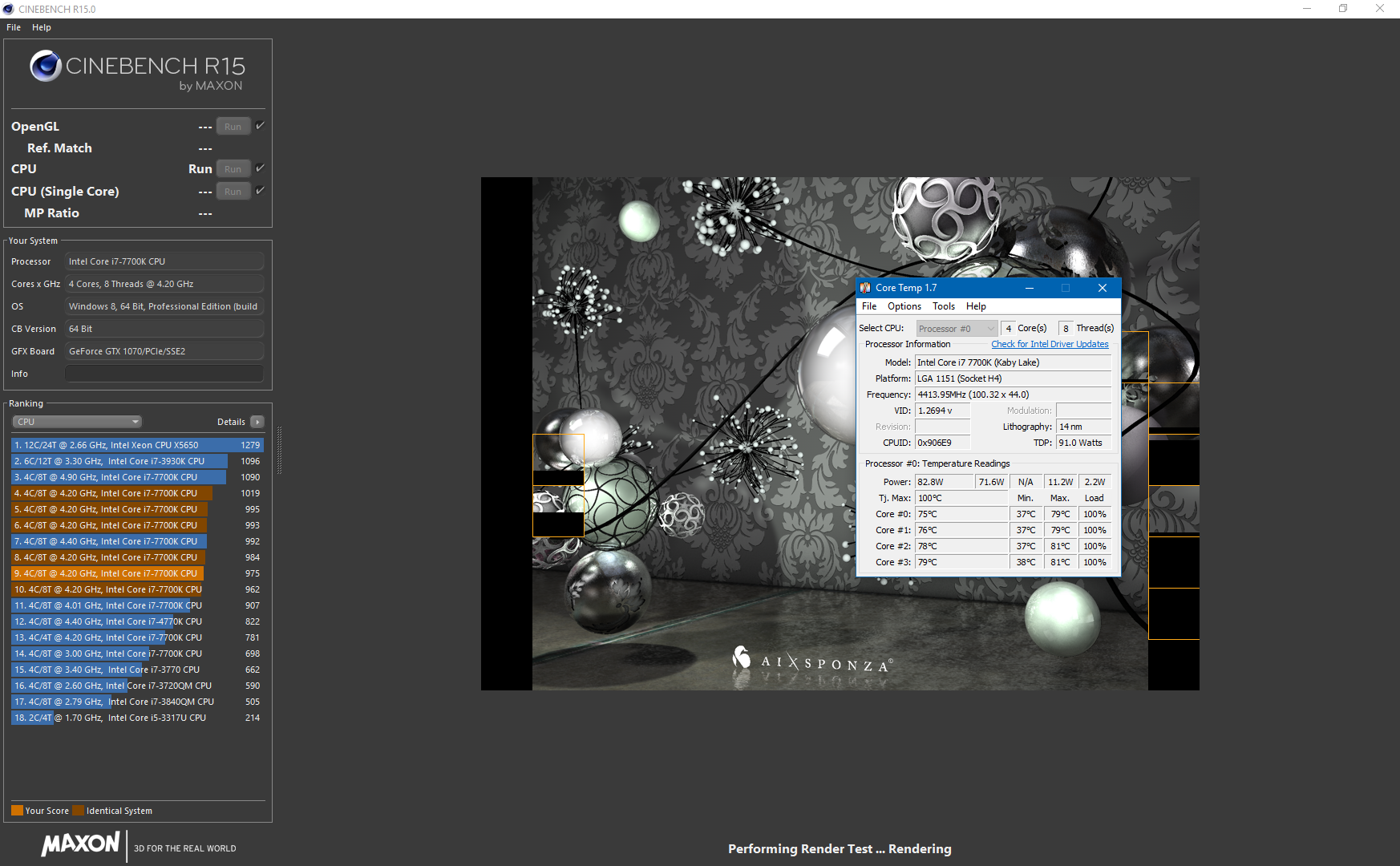
Task: Minimize the Core Temp window
Action: [1030, 288]
